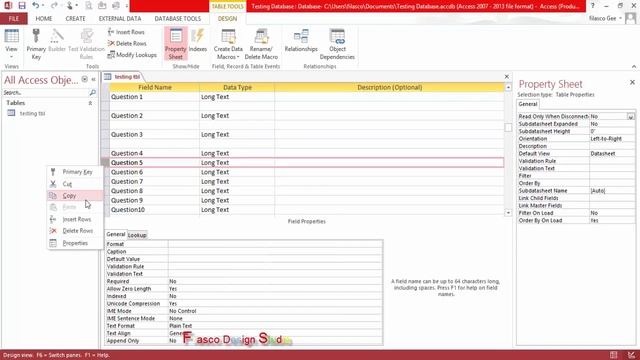Click the Text Format value Plain Text

click(x=276, y=326)
